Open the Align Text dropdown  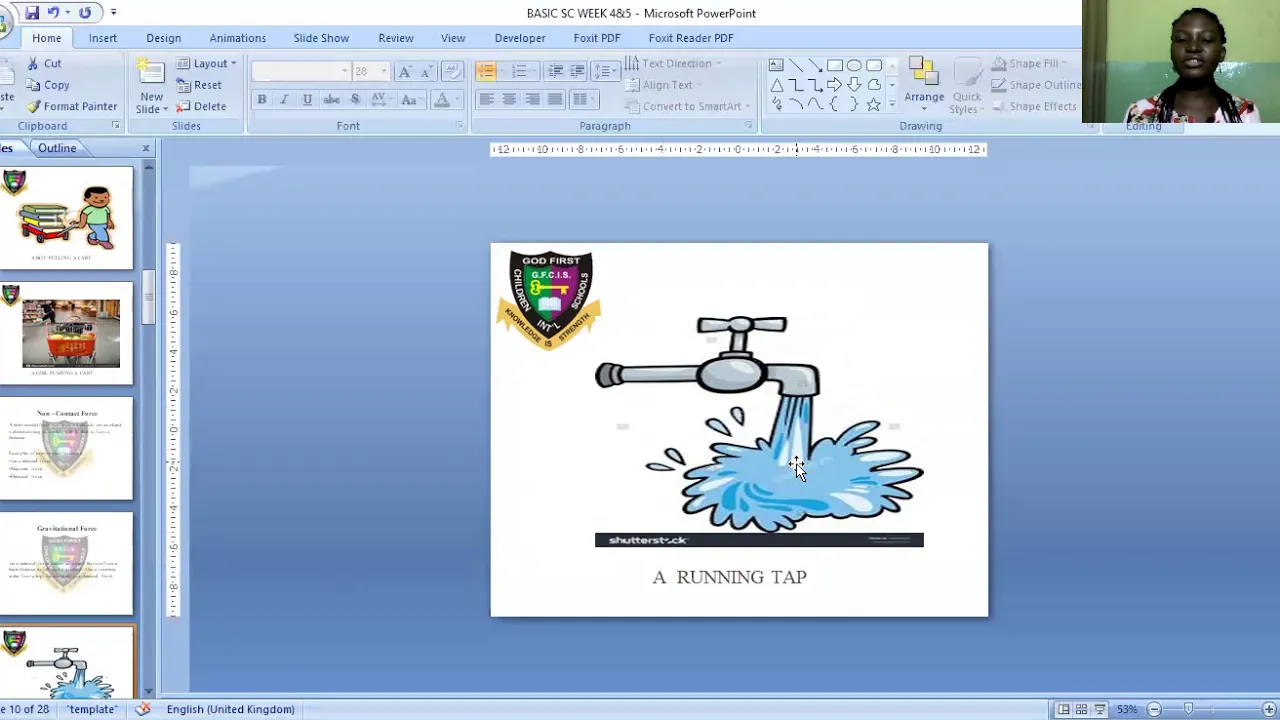point(664,85)
